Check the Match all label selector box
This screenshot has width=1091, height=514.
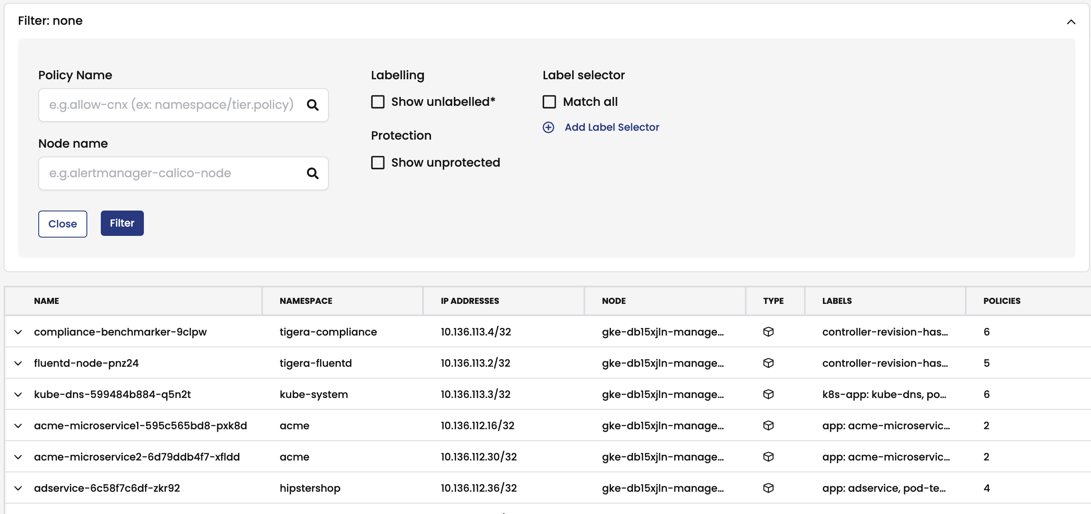coord(549,102)
